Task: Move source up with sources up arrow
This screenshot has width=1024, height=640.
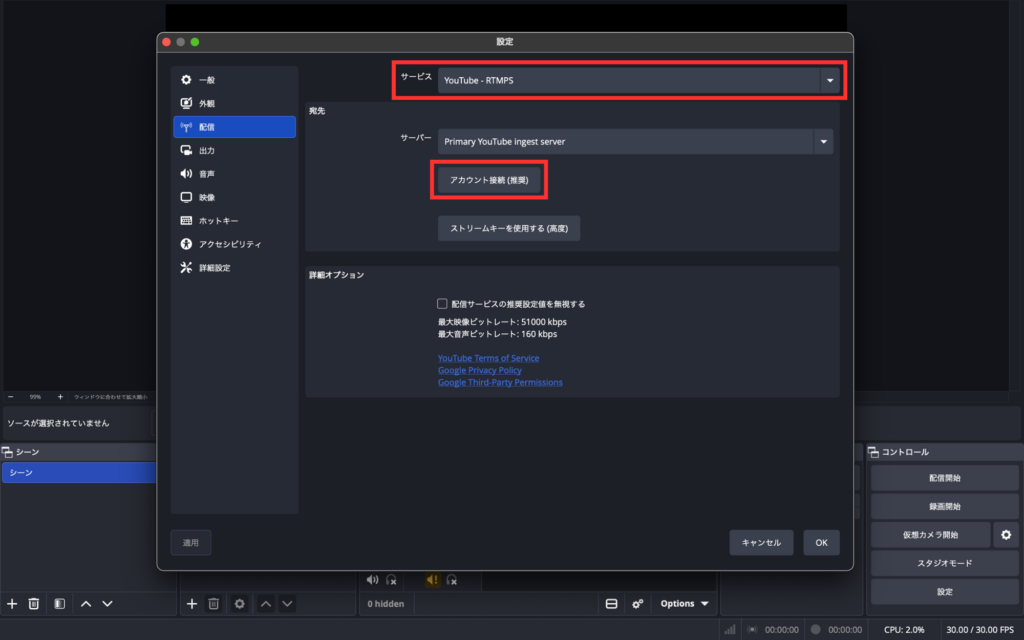Action: (x=265, y=604)
